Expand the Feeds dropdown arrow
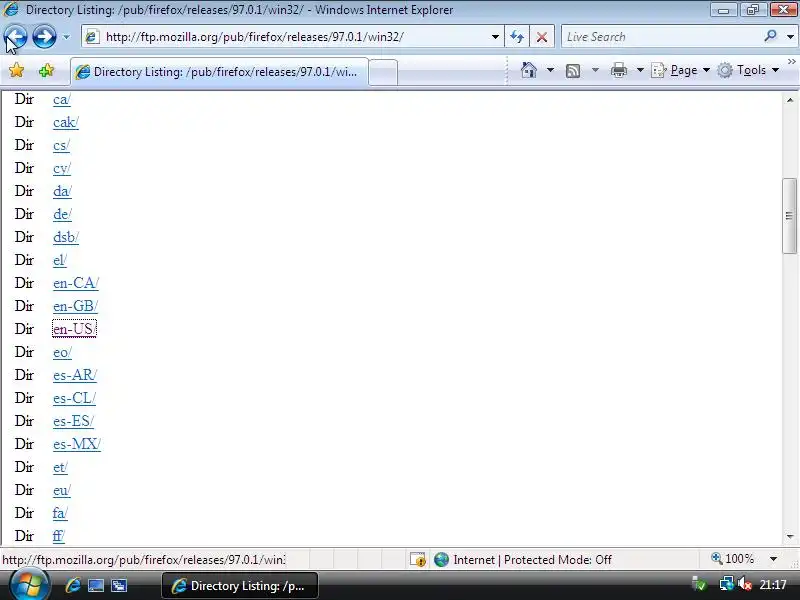This screenshot has height=600, width=800. tap(595, 70)
